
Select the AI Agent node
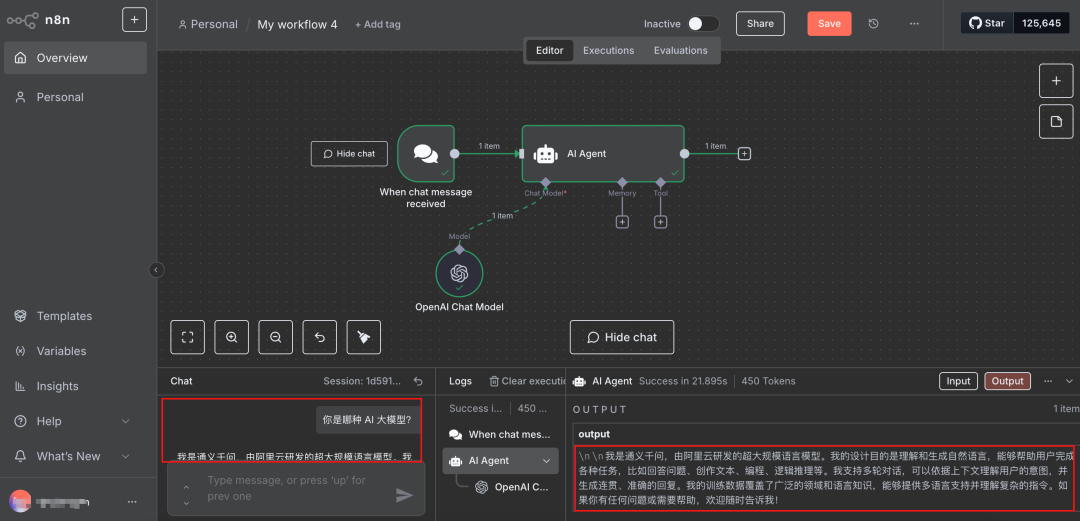point(603,154)
